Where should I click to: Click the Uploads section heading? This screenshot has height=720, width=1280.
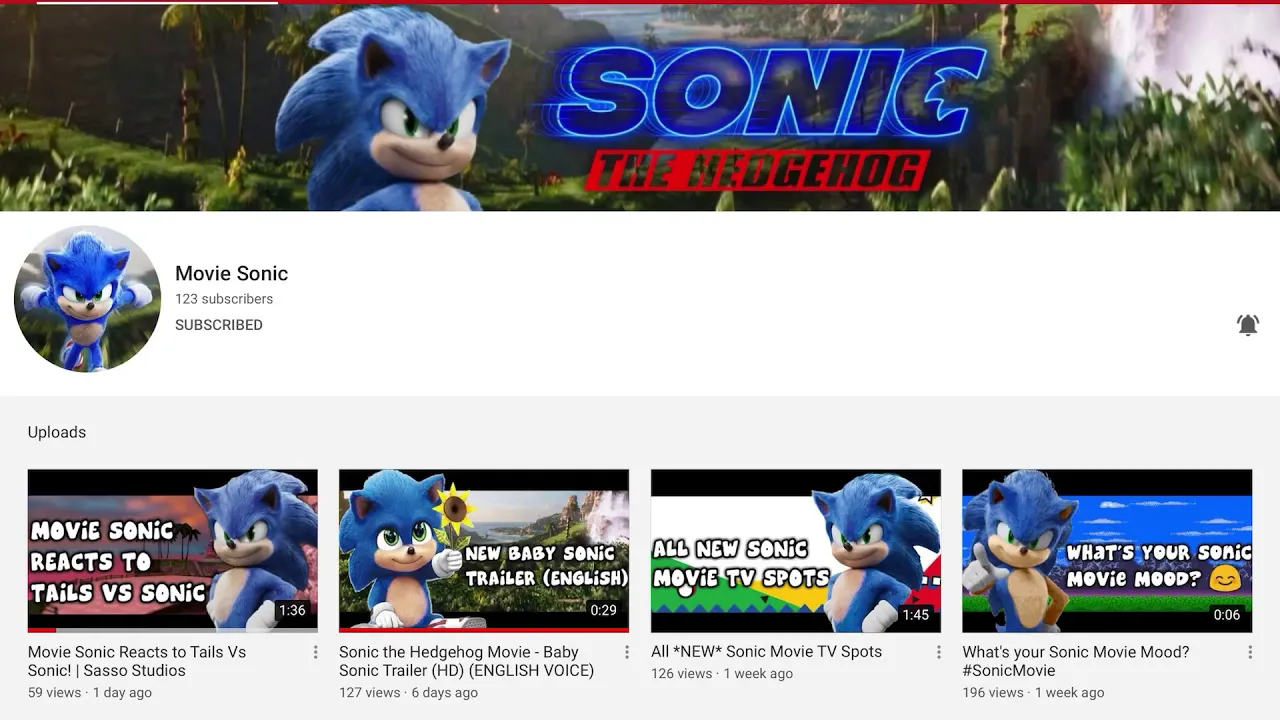pos(57,432)
